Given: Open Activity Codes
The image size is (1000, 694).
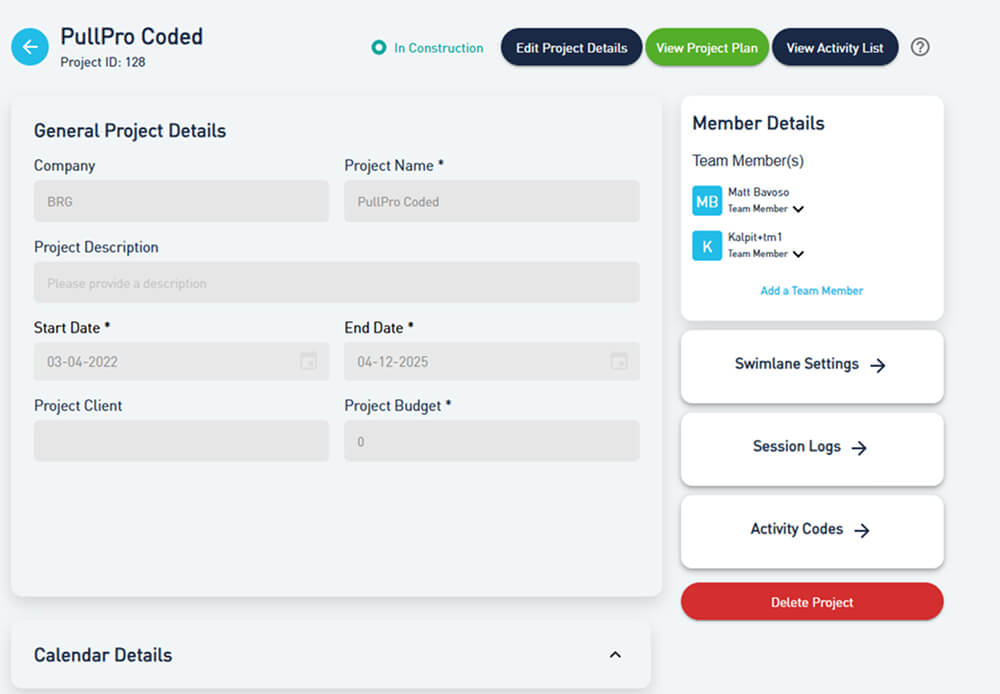Looking at the screenshot, I should (x=811, y=530).
